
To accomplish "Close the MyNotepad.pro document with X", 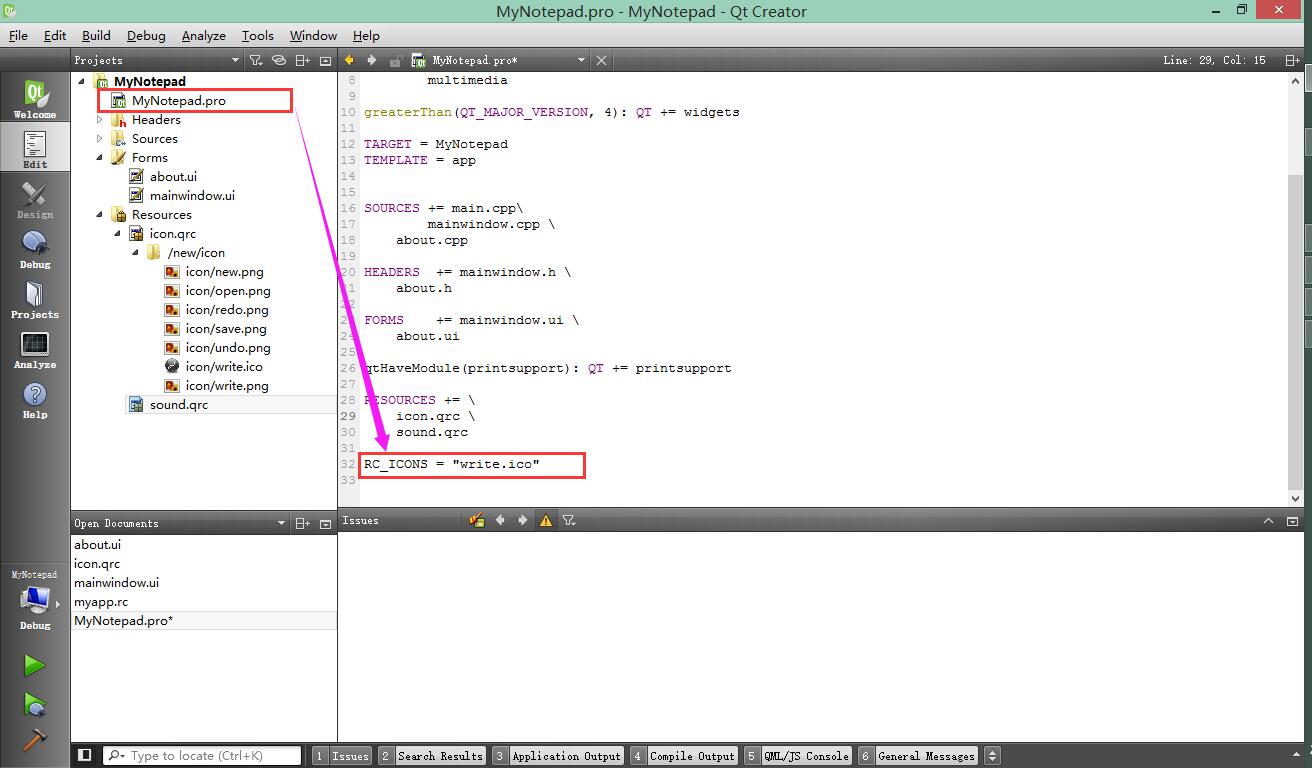I will pyautogui.click(x=601, y=60).
